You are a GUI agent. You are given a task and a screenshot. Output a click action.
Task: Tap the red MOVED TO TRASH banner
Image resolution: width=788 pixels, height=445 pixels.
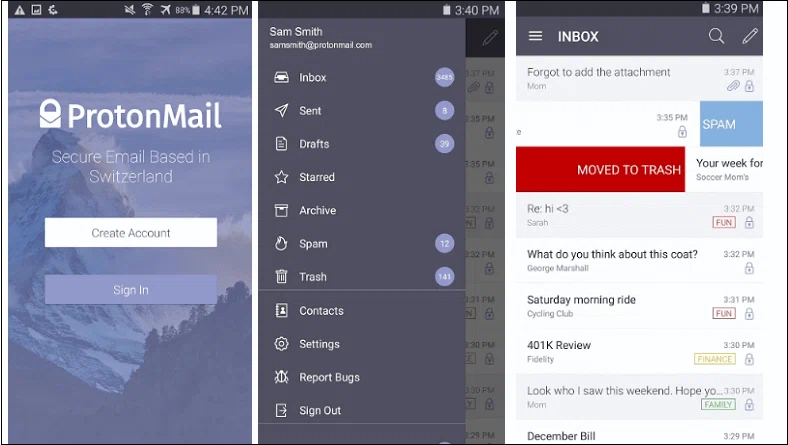(x=601, y=169)
